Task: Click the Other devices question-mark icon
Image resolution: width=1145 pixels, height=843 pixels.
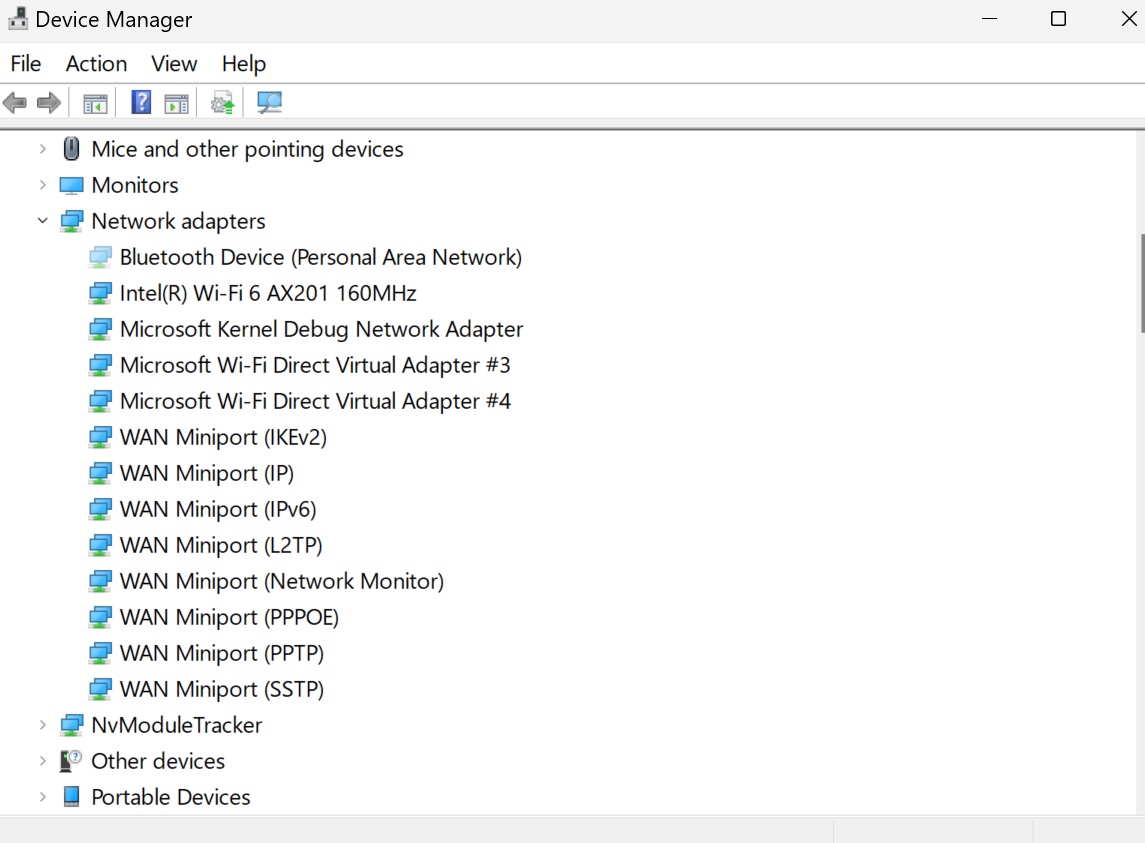Action: point(71,761)
